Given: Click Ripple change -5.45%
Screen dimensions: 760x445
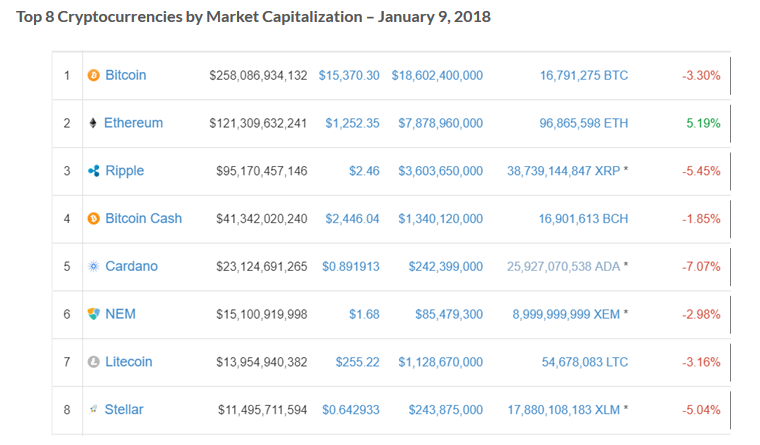Looking at the screenshot, I should click(701, 171).
